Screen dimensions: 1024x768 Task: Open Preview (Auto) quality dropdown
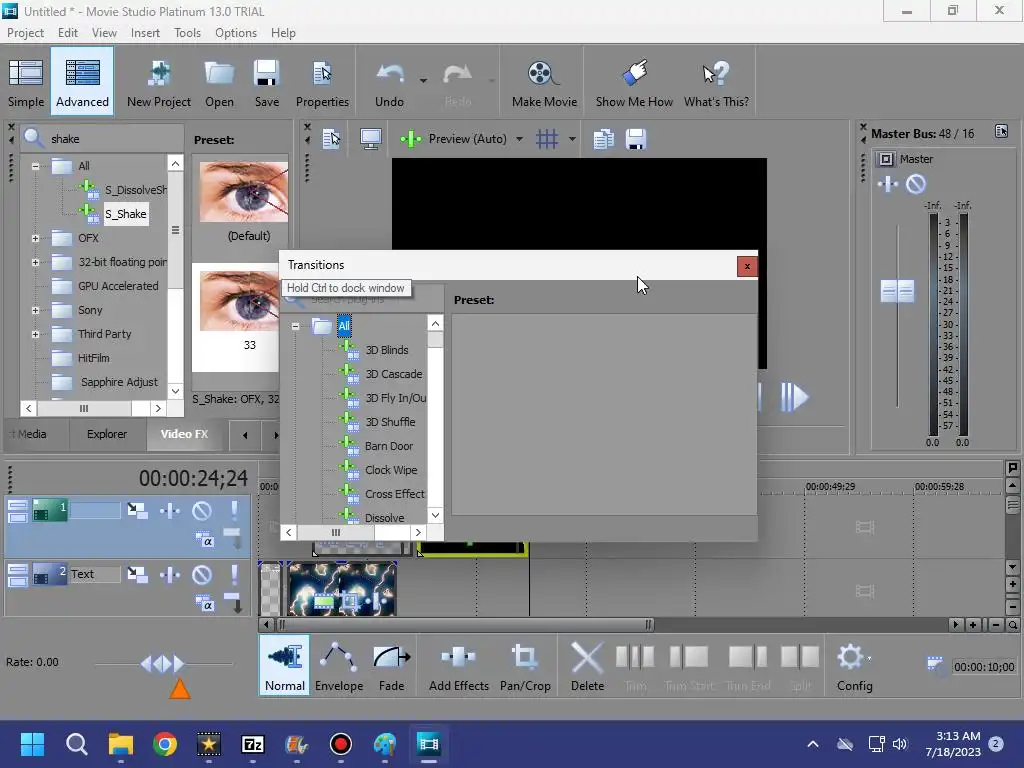tap(519, 139)
